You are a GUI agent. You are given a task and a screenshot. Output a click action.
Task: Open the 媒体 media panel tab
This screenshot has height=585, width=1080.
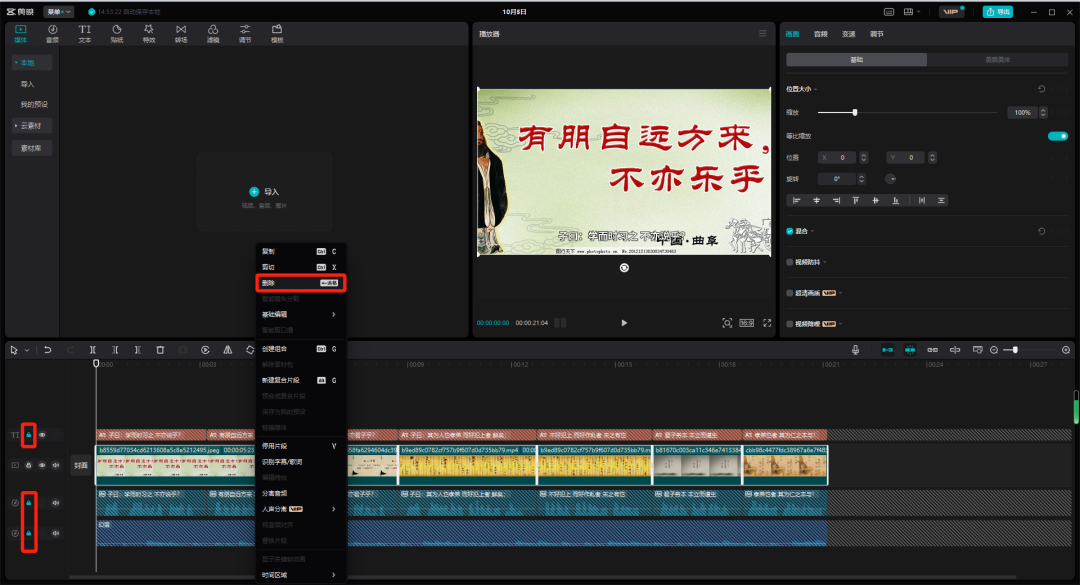click(x=21, y=33)
